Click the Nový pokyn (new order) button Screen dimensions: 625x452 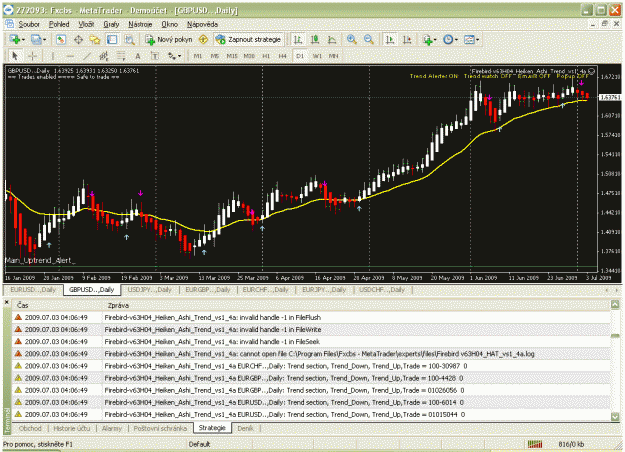(169, 39)
